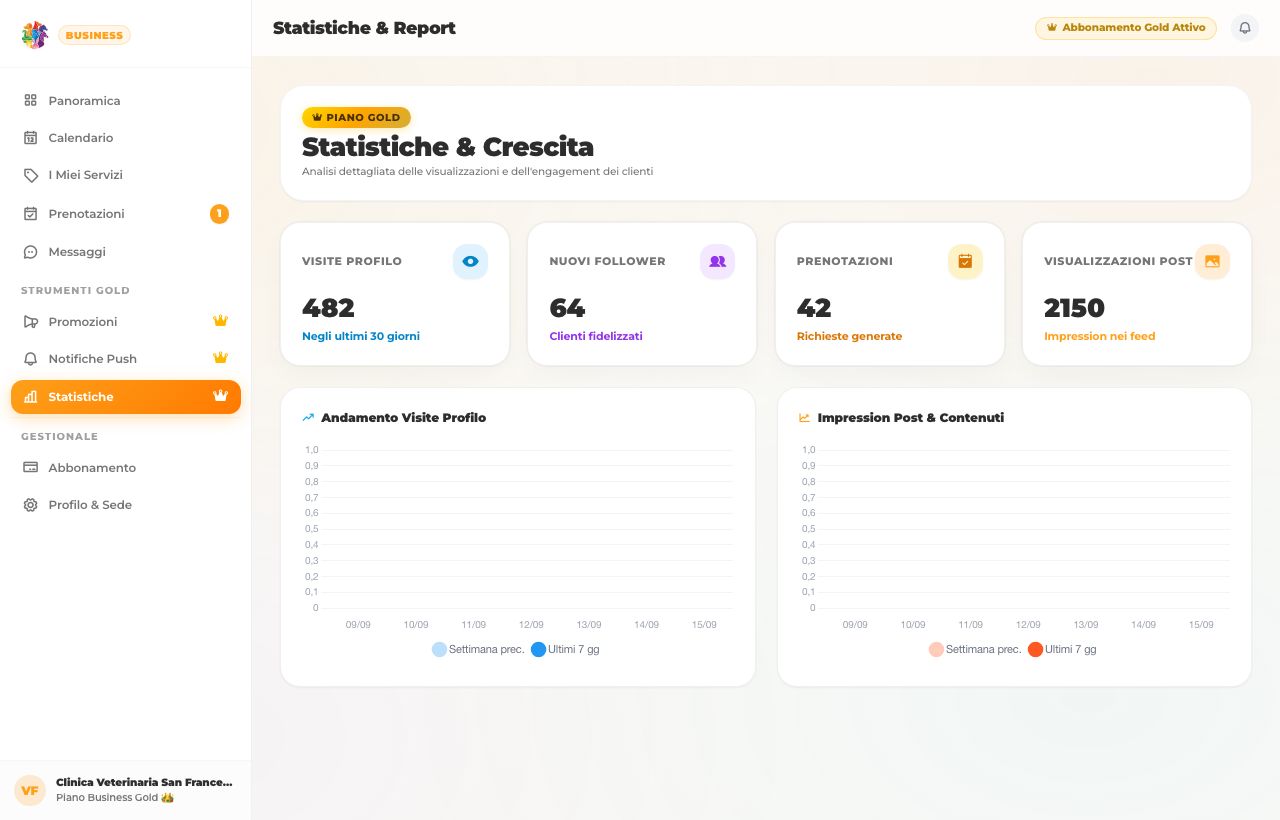Click the BUSINESS badge next to logo

tap(94, 35)
